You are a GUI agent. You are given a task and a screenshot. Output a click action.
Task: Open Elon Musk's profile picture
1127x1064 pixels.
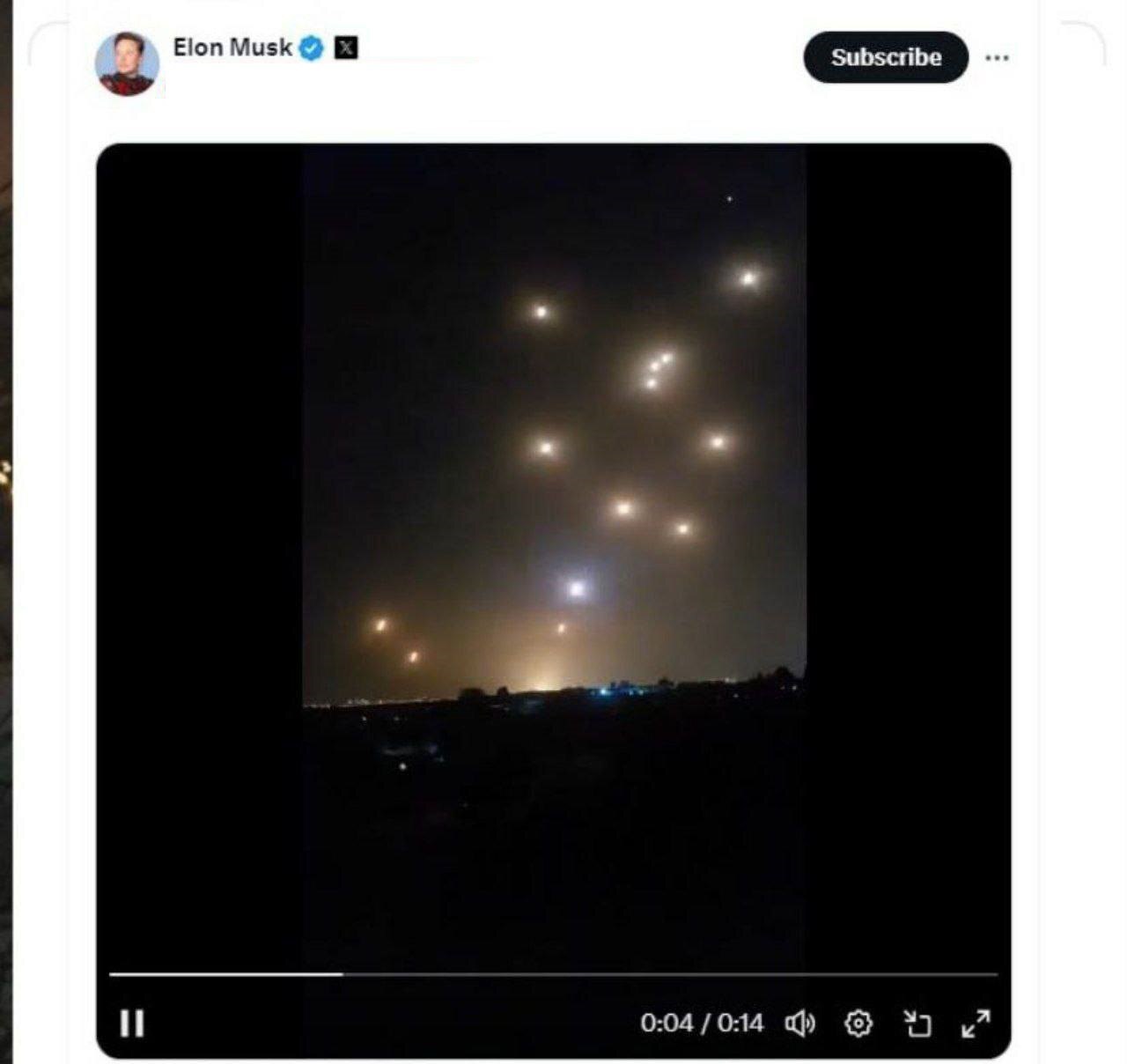pyautogui.click(x=128, y=63)
